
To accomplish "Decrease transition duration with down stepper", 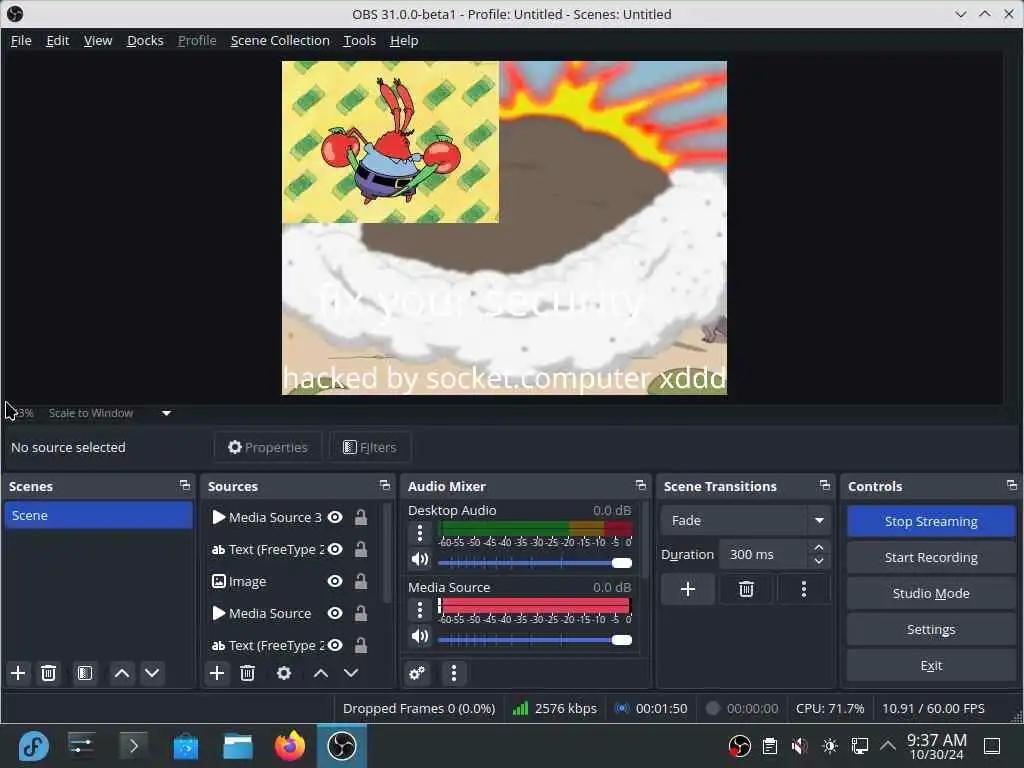I will 818,561.
